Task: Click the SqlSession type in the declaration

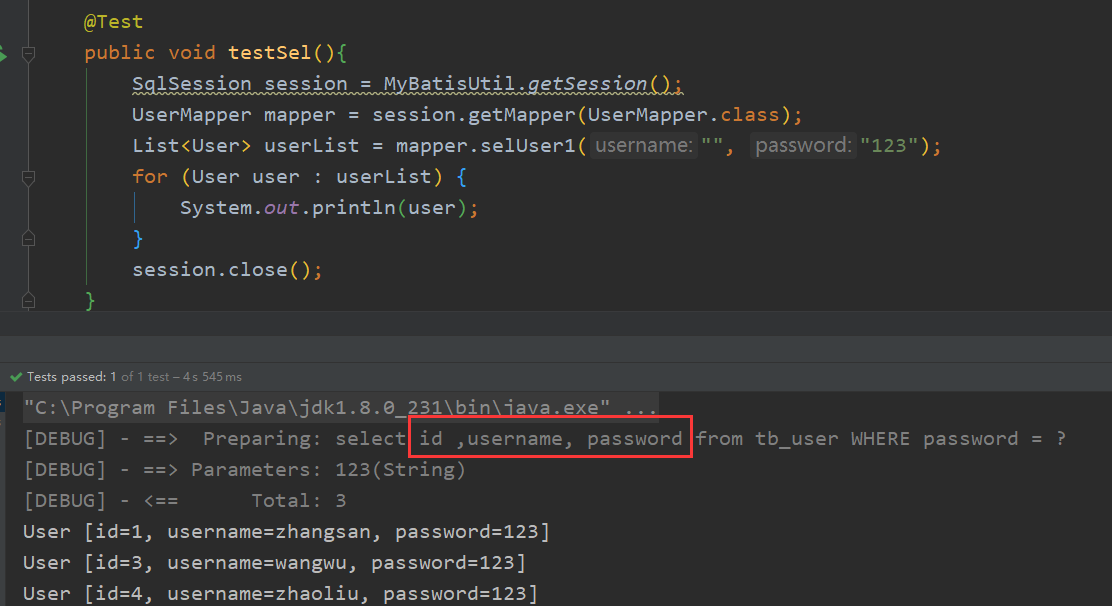Action: coord(191,84)
